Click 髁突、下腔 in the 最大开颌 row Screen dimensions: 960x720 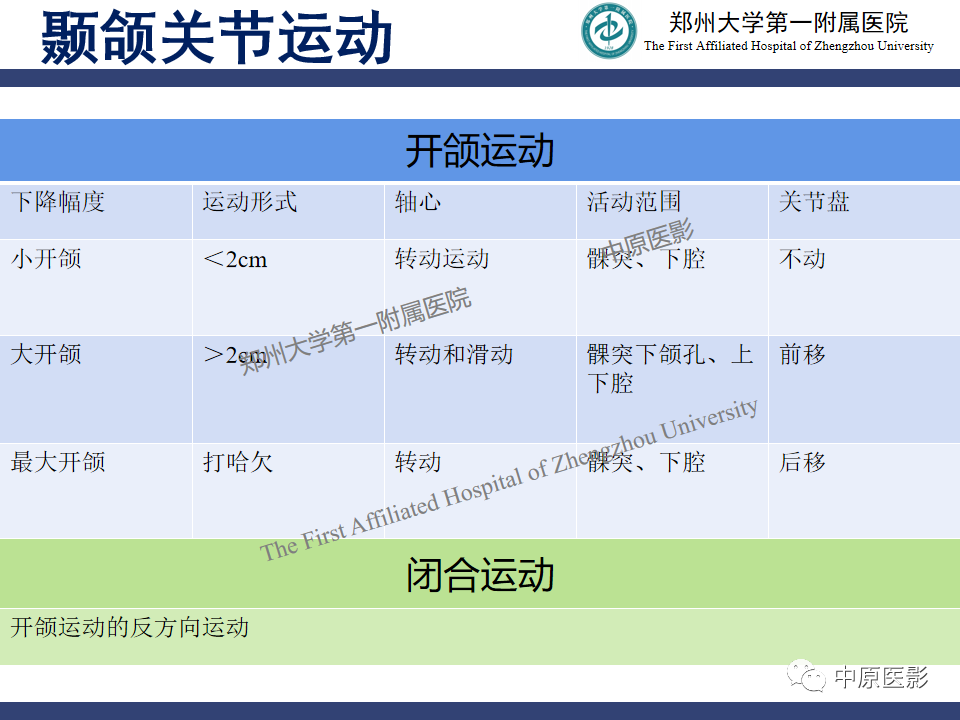click(646, 462)
